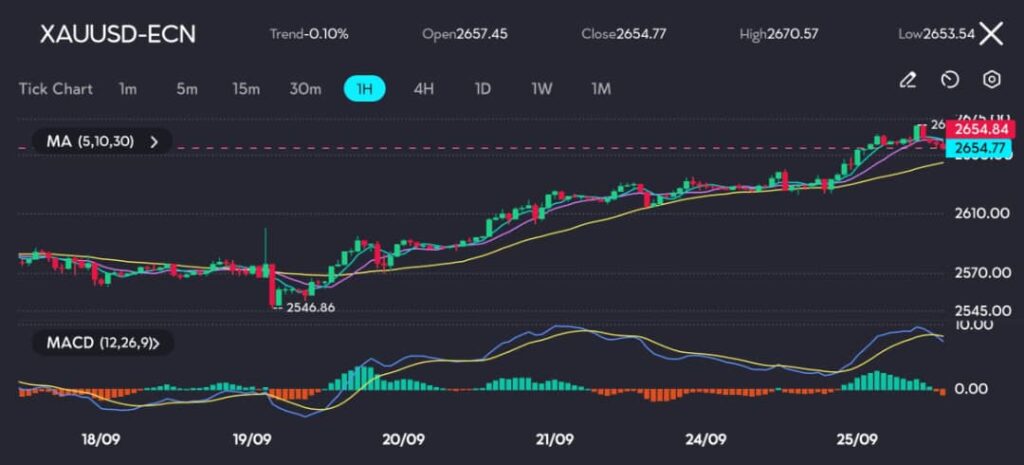1024x465 pixels.
Task: Click the cyan 2654.77 price tag
Action: point(979,148)
